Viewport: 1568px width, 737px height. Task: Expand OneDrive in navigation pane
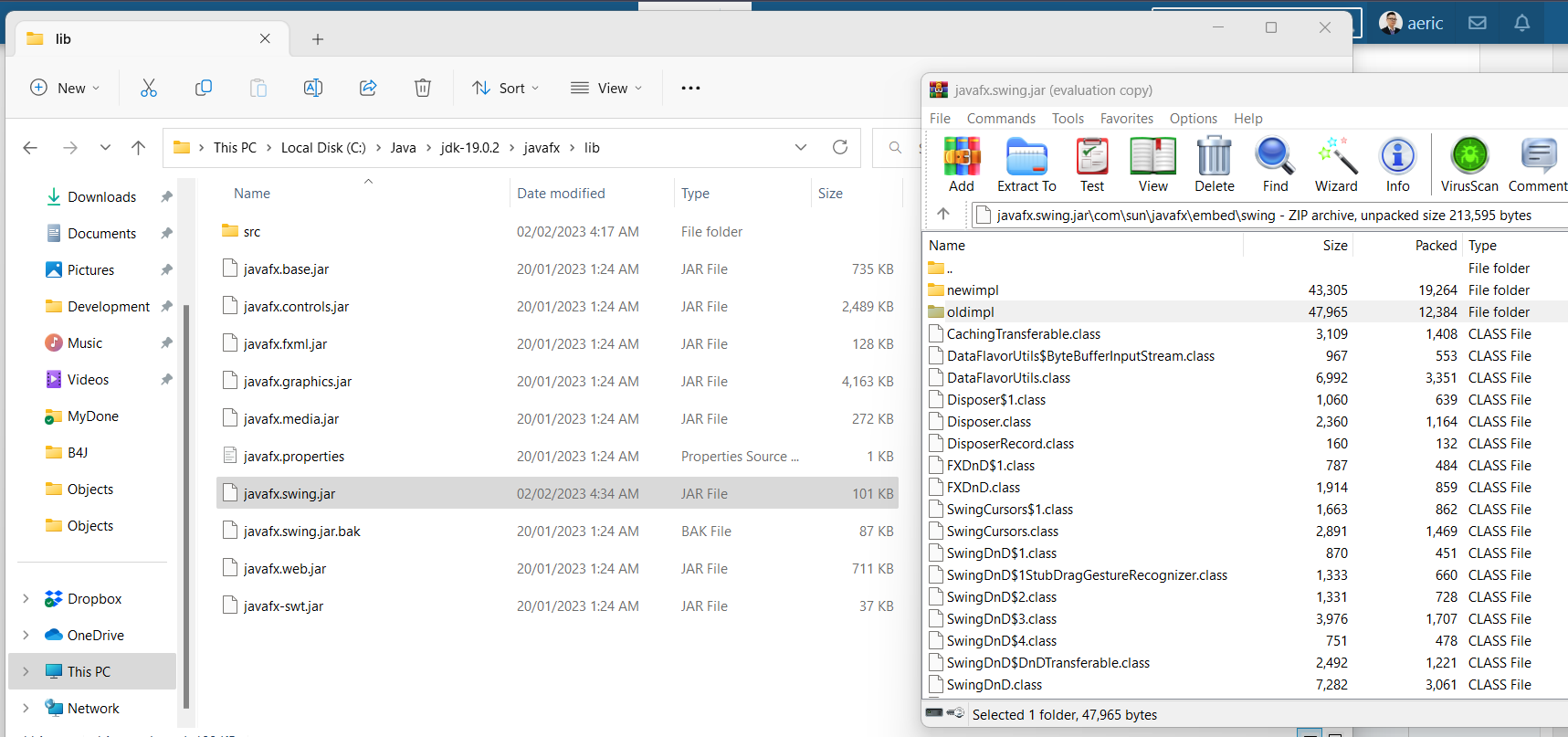tap(26, 635)
